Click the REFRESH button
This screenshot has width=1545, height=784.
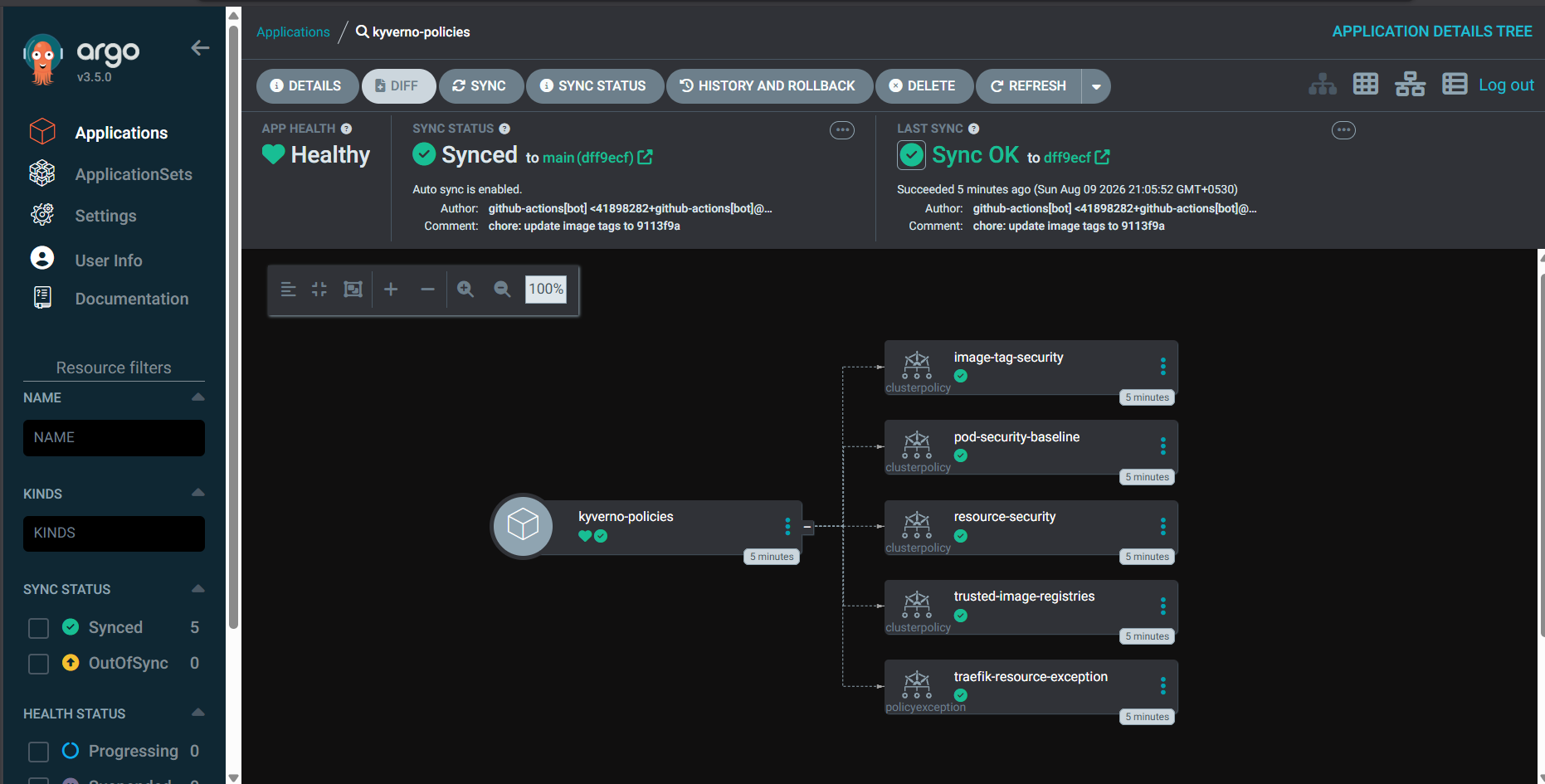point(1029,86)
